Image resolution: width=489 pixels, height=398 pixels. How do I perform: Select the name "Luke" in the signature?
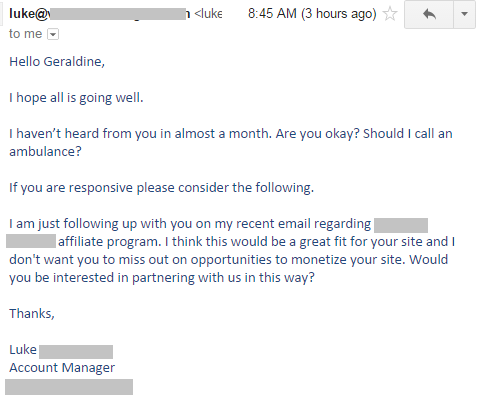tap(23, 350)
